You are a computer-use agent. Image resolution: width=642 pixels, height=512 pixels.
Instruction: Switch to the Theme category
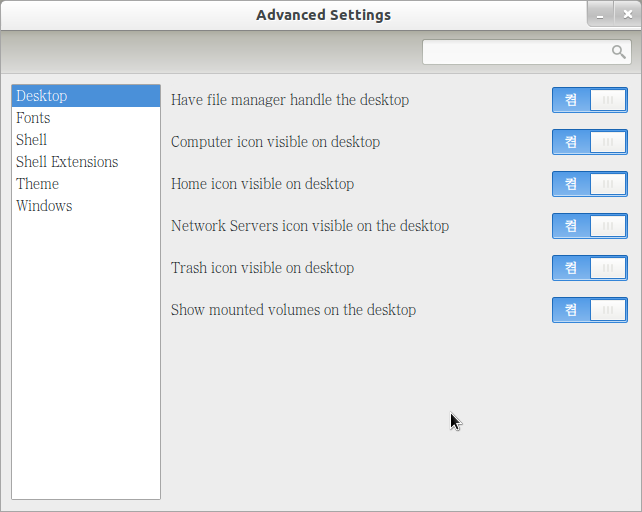pos(86,184)
